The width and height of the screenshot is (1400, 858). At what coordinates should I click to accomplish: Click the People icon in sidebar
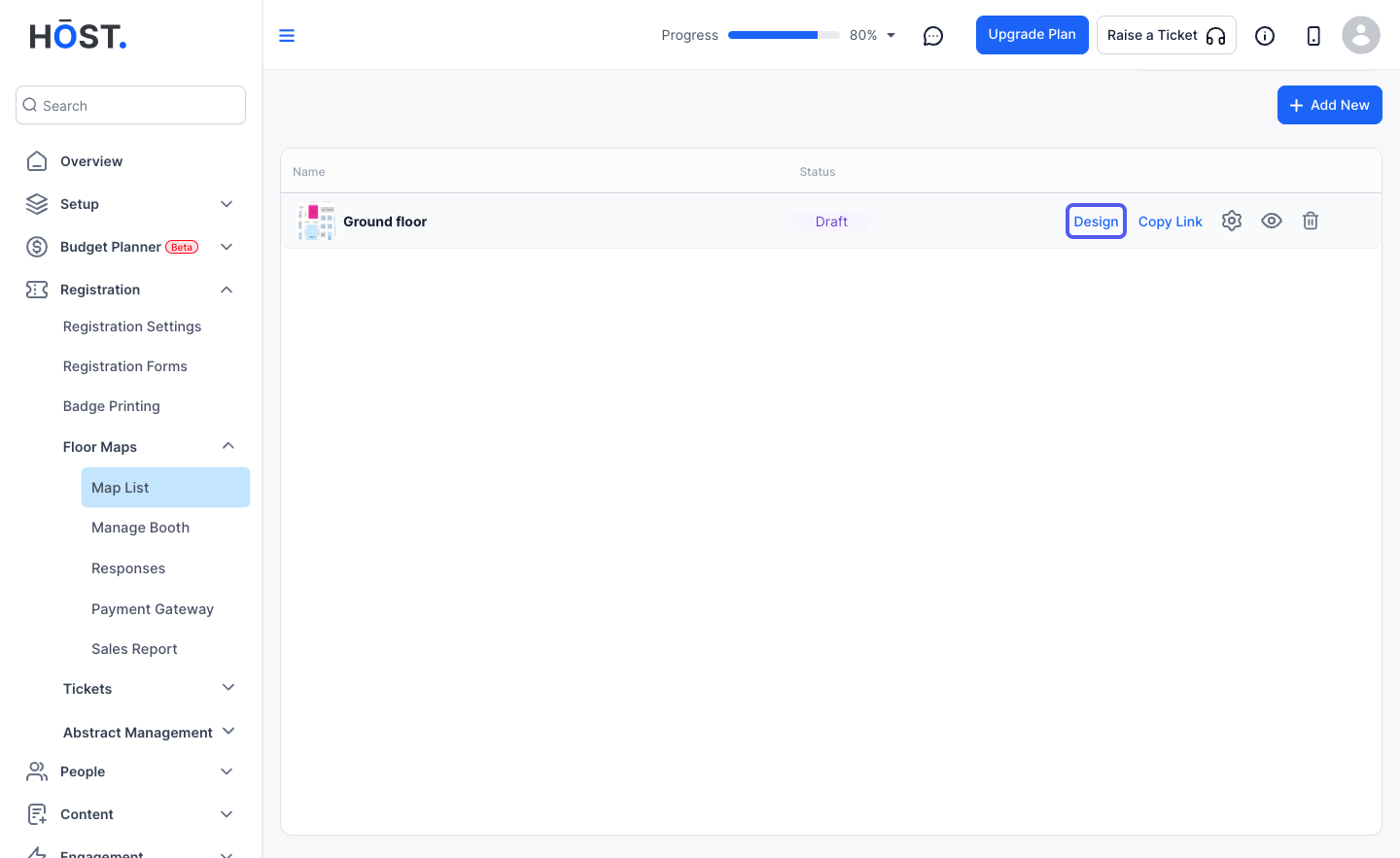tap(37, 772)
